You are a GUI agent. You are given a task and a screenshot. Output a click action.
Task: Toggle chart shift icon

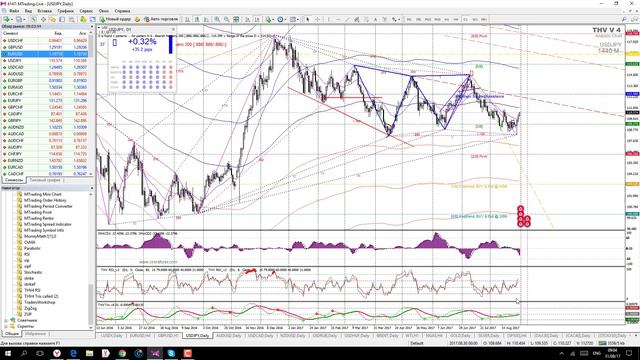(257, 19)
